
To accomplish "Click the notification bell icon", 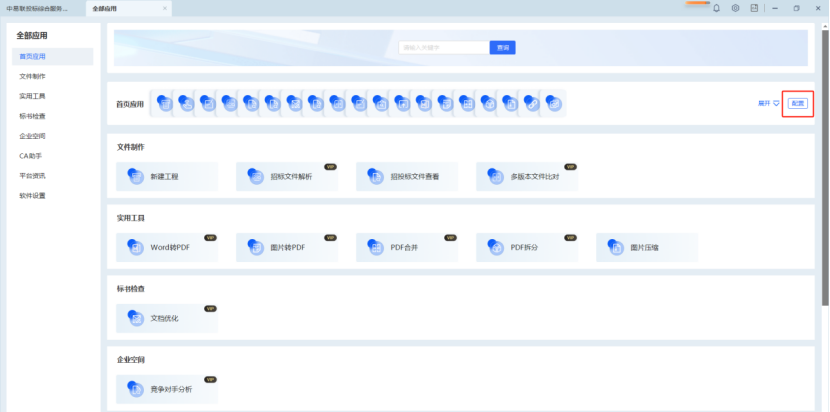I will tap(716, 8).
